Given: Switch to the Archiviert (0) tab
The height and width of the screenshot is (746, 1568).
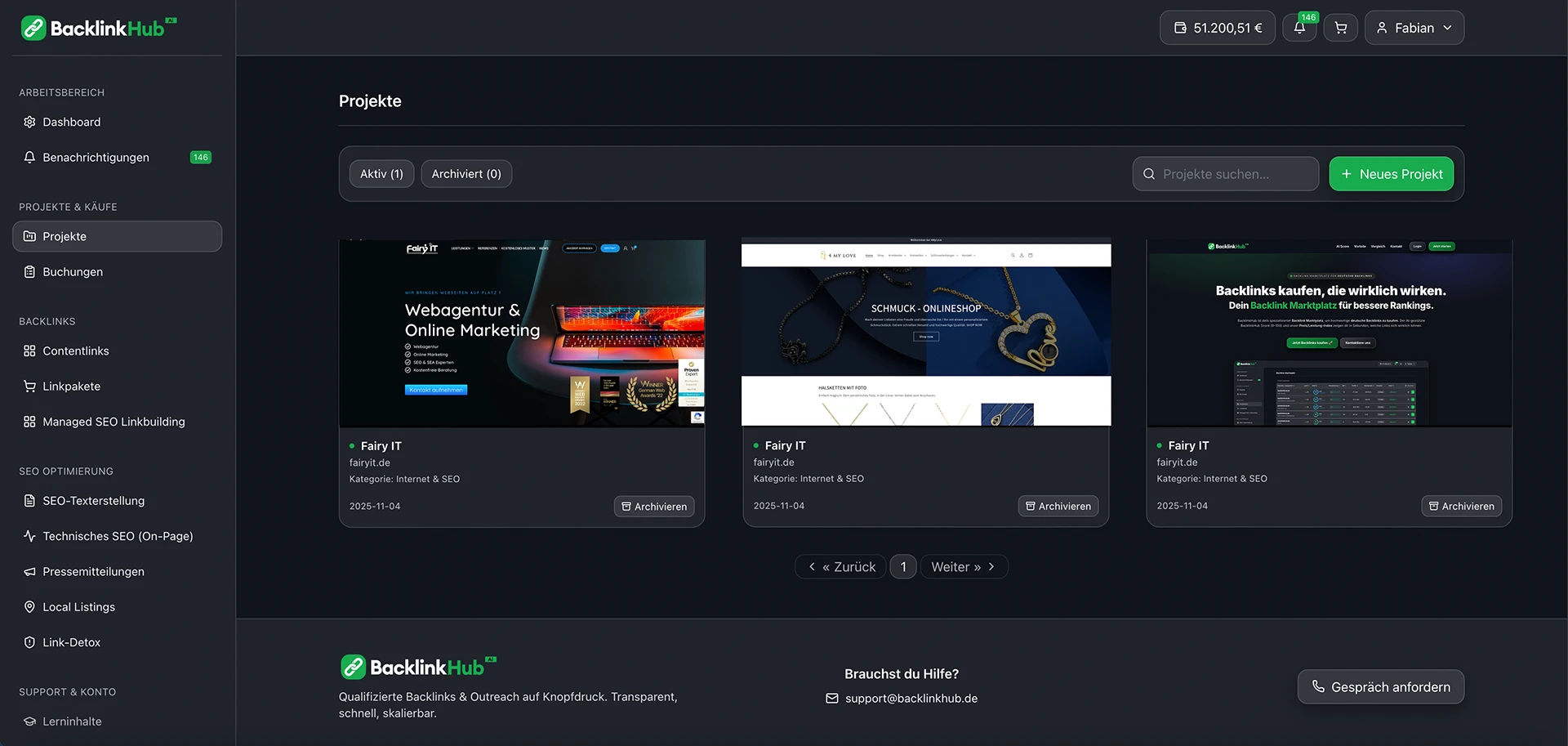Looking at the screenshot, I should point(466,174).
